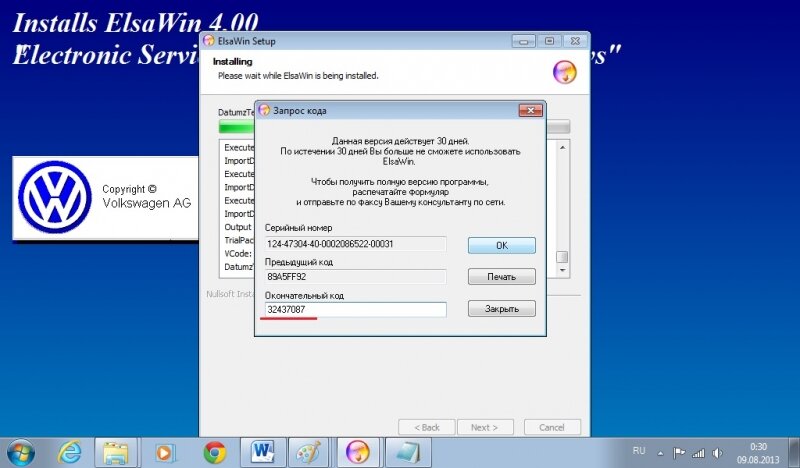Click the Volkswagen logo image

(55, 197)
